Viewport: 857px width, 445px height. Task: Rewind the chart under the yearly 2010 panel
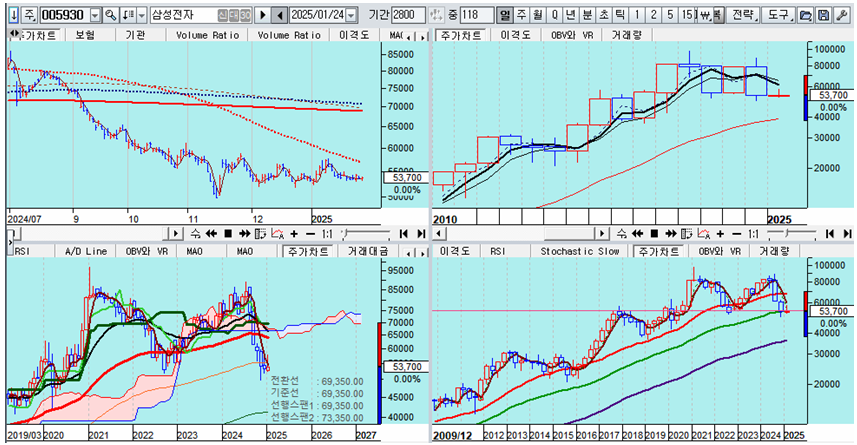click(x=637, y=234)
